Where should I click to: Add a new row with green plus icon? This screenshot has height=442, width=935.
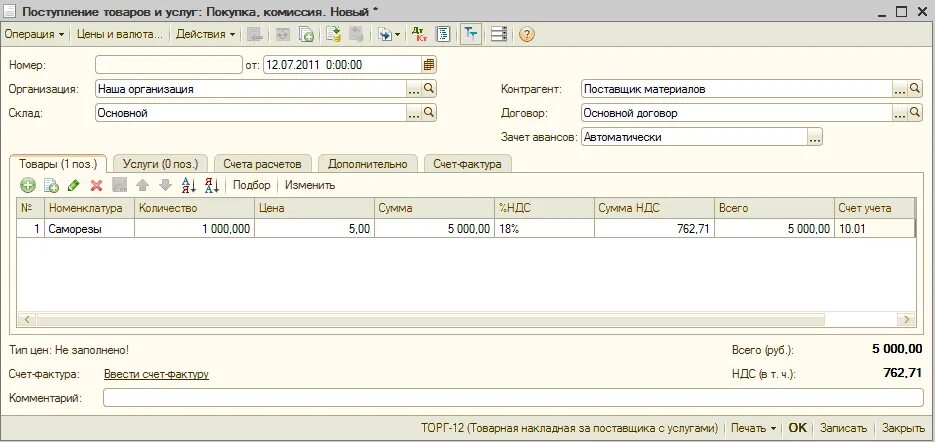(27, 186)
